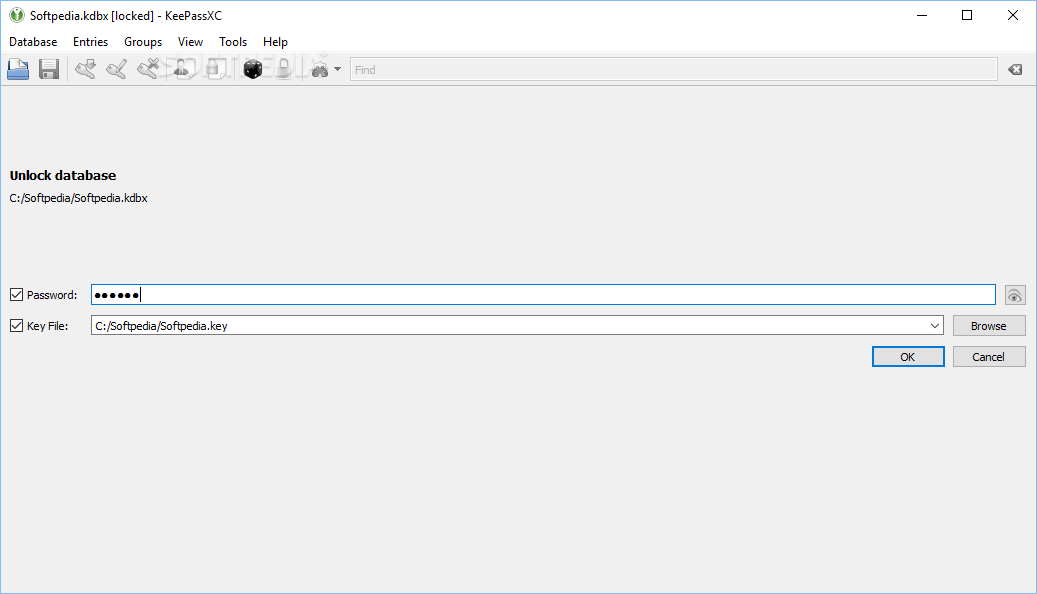Click the binoculars search icon
1037x594 pixels.
click(x=320, y=69)
